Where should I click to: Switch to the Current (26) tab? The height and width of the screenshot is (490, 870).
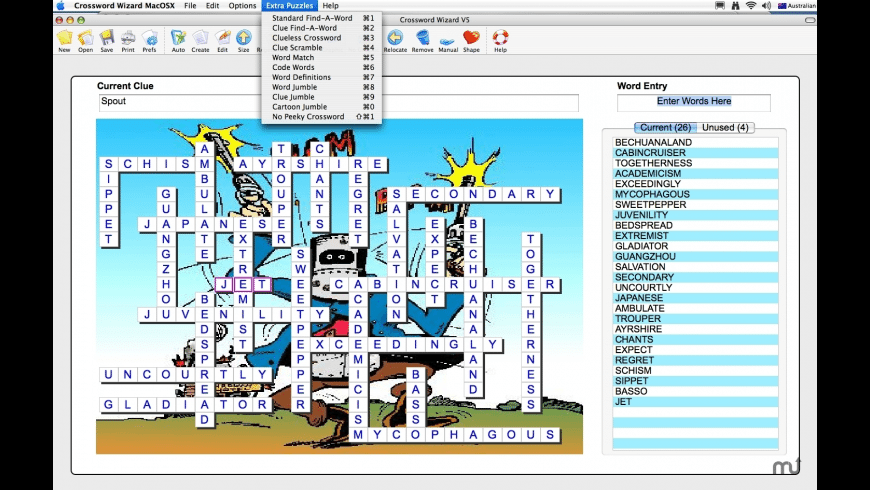click(x=665, y=127)
